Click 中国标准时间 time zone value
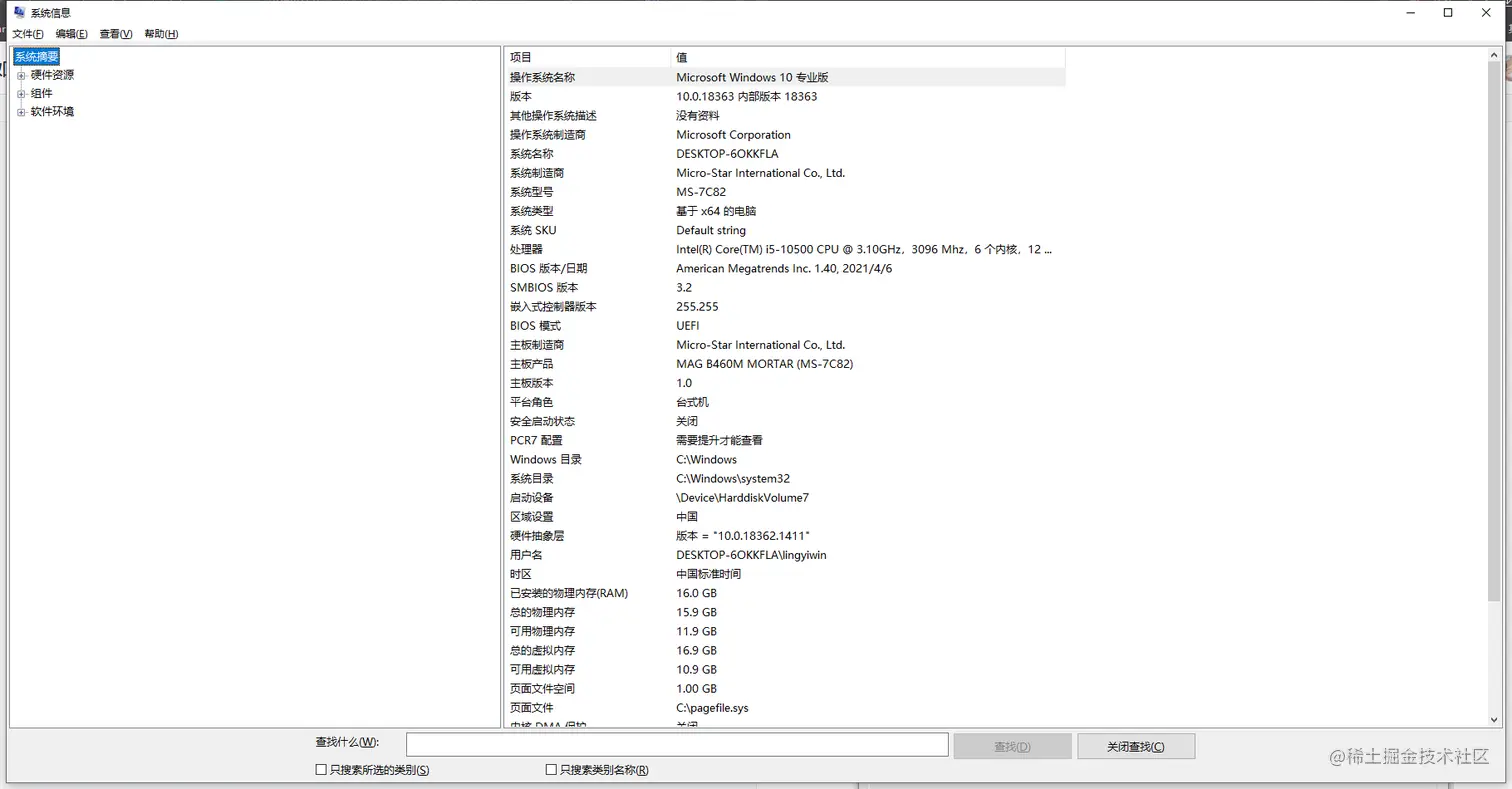1512x789 pixels. [708, 574]
